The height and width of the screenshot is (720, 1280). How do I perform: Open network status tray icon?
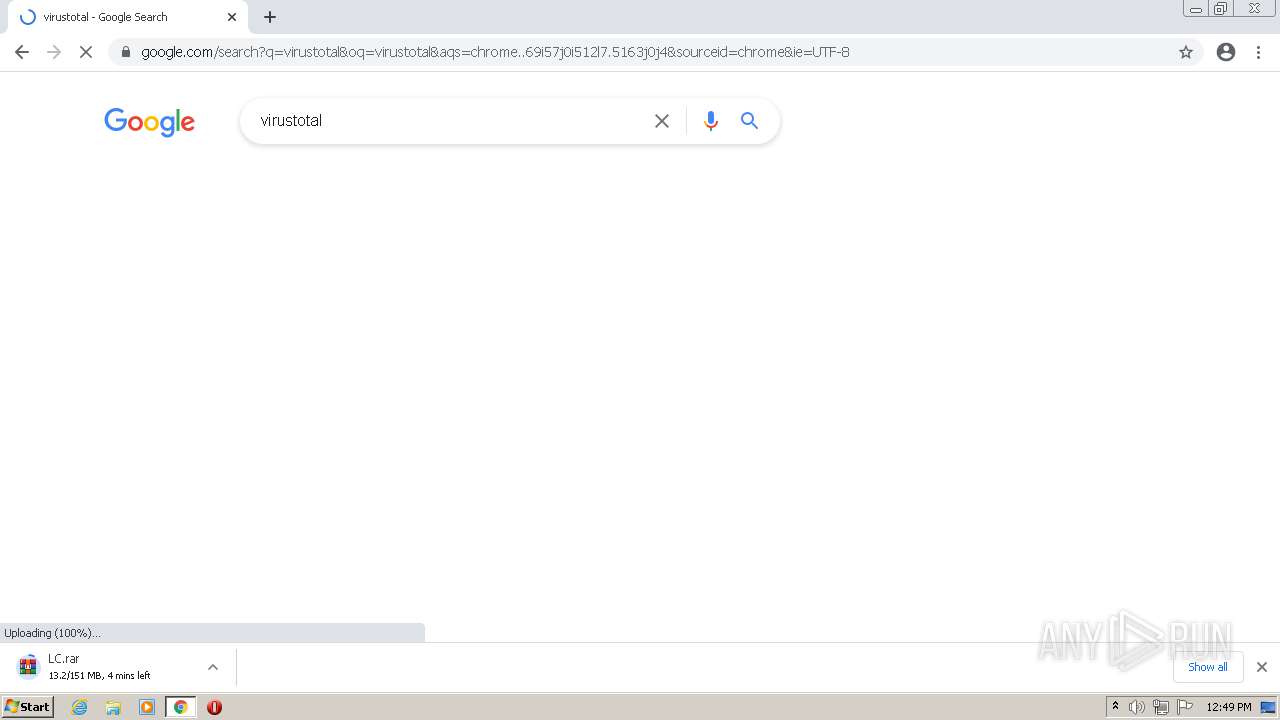coord(1161,707)
